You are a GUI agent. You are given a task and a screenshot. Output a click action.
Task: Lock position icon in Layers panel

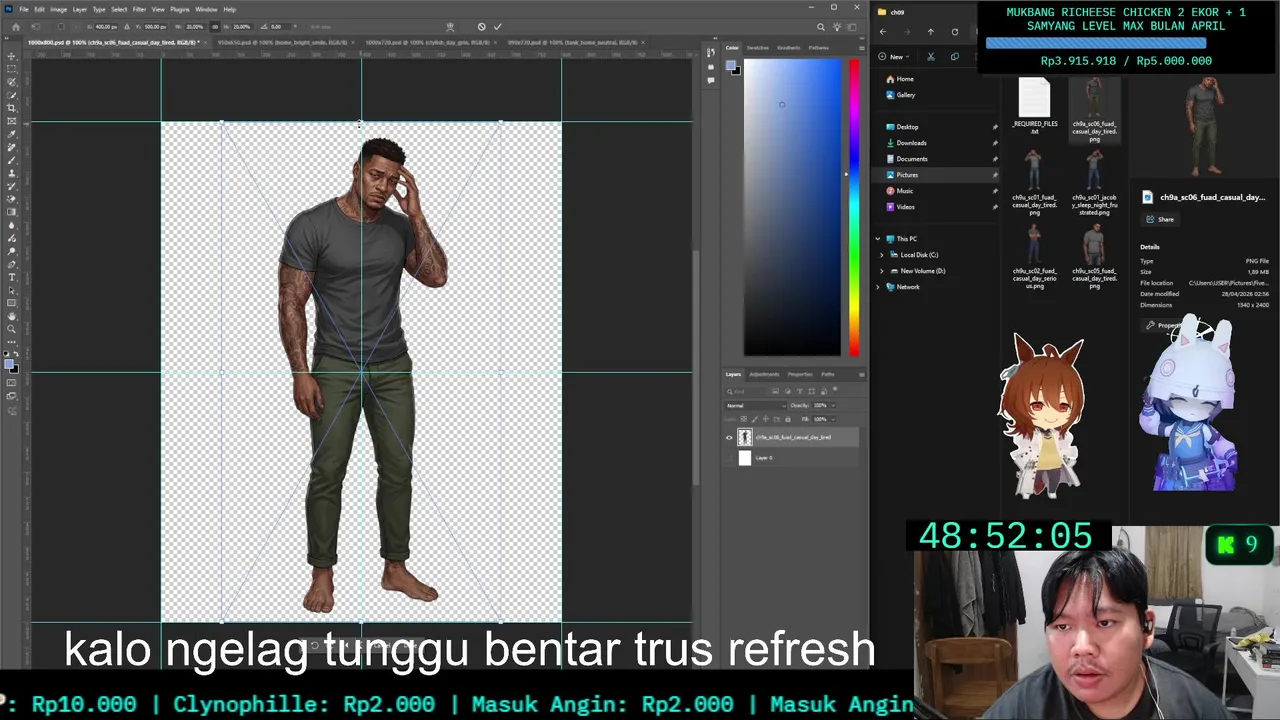pyautogui.click(x=766, y=419)
